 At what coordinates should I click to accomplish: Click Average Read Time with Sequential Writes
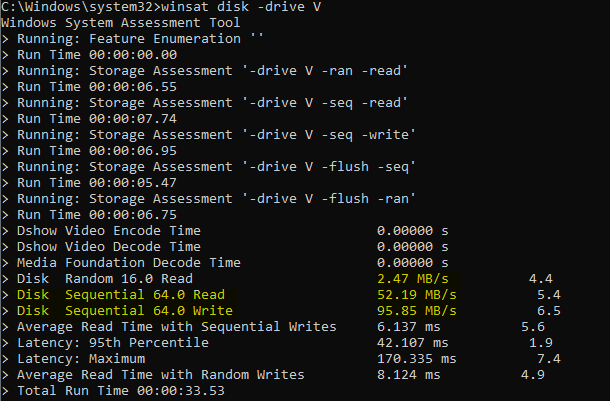[177, 326]
